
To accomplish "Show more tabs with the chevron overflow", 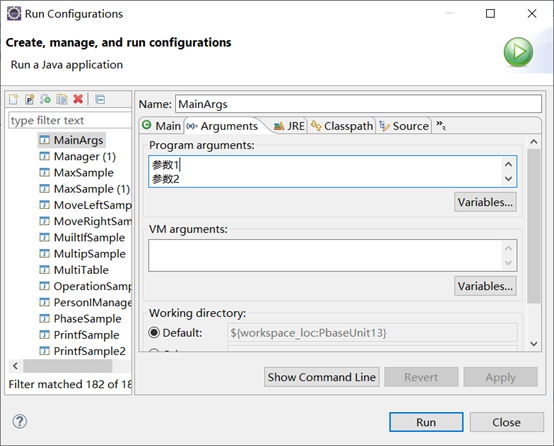I will click(441, 125).
